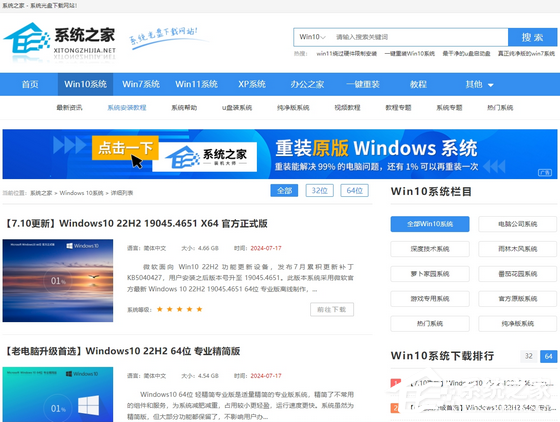Screen dimensions: 560x422
Task: Select the 游戏专用系统 category button
Action: (430, 299)
